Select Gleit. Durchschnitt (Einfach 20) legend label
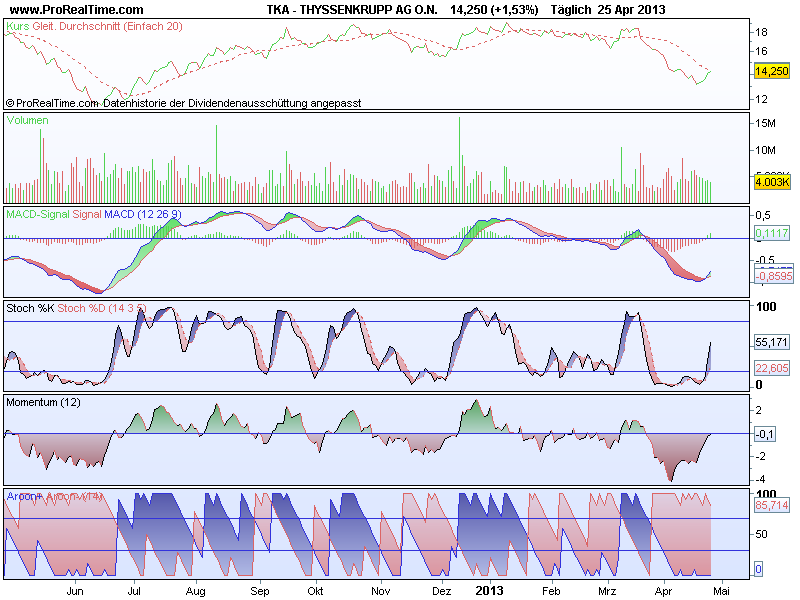800x600 pixels. click(x=107, y=26)
